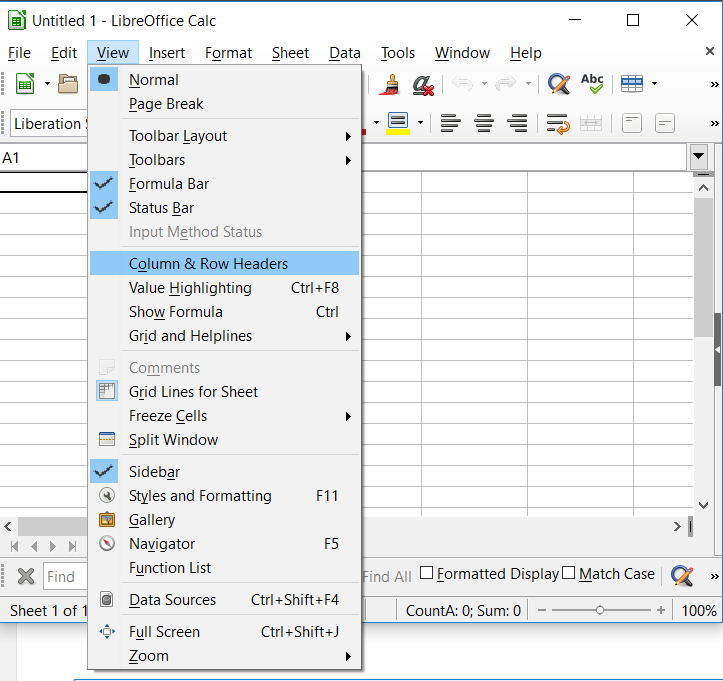Viewport: 723px width, 681px height.
Task: Open the Format menu
Action: (x=228, y=53)
